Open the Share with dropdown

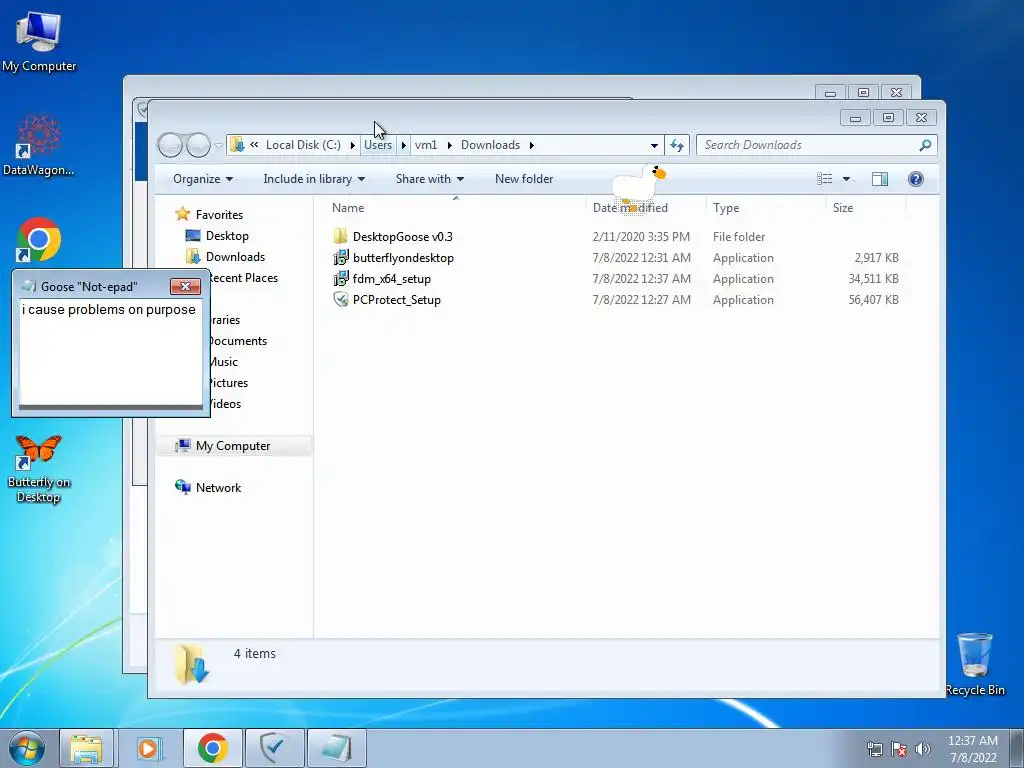pyautogui.click(x=429, y=179)
